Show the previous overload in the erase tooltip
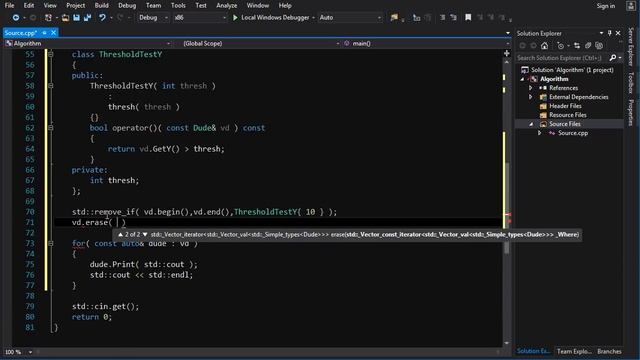Viewport: 640px width, 360px height. pos(120,235)
